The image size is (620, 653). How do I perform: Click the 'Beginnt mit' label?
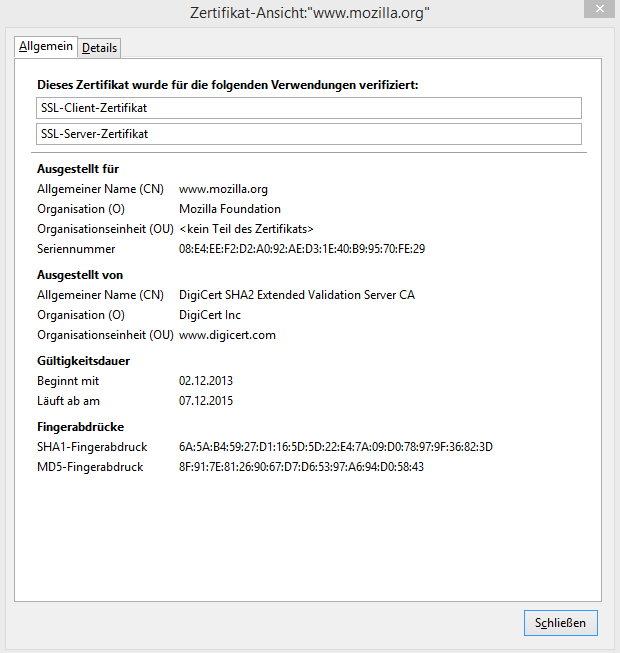click(68, 381)
